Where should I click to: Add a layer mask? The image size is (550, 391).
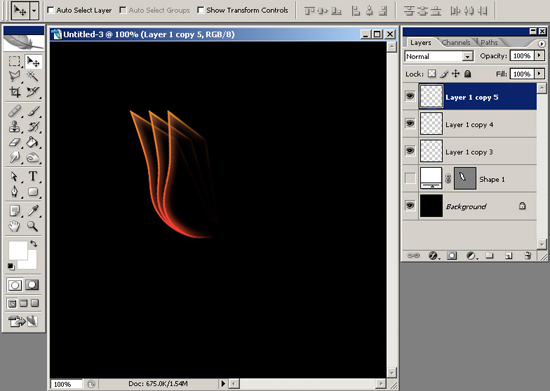[452, 256]
